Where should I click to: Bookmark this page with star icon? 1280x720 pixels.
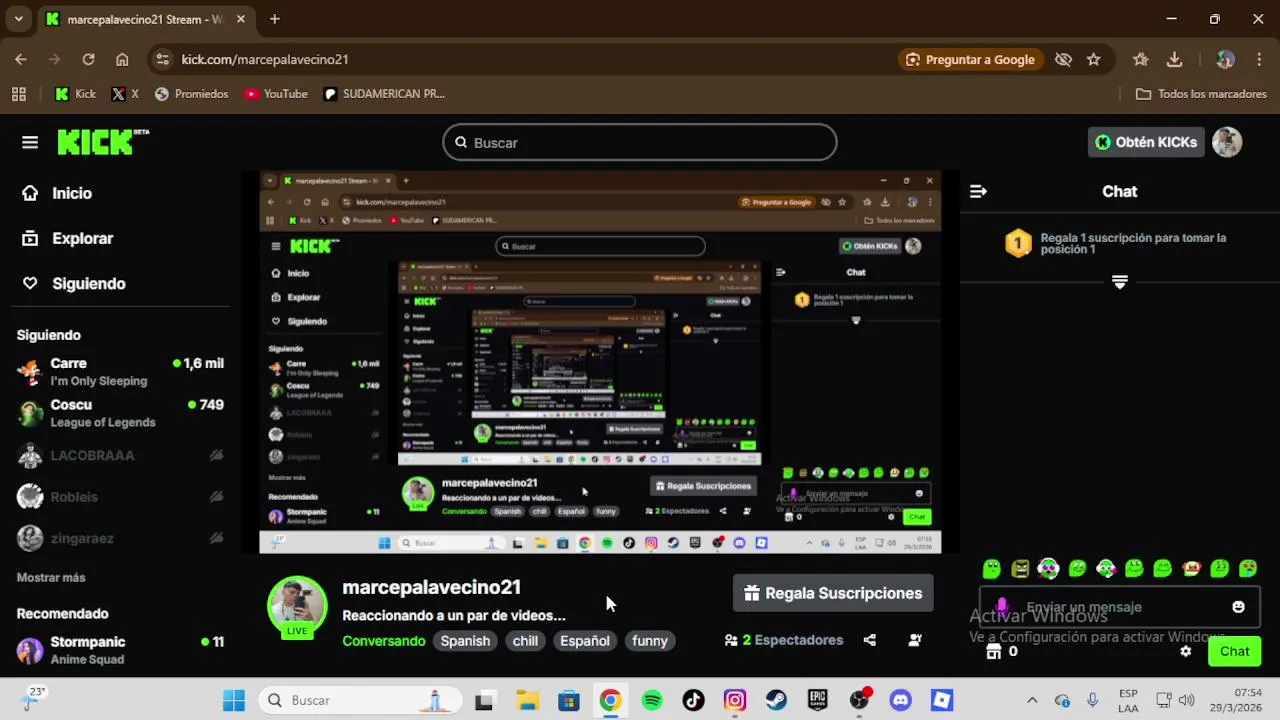1094,59
